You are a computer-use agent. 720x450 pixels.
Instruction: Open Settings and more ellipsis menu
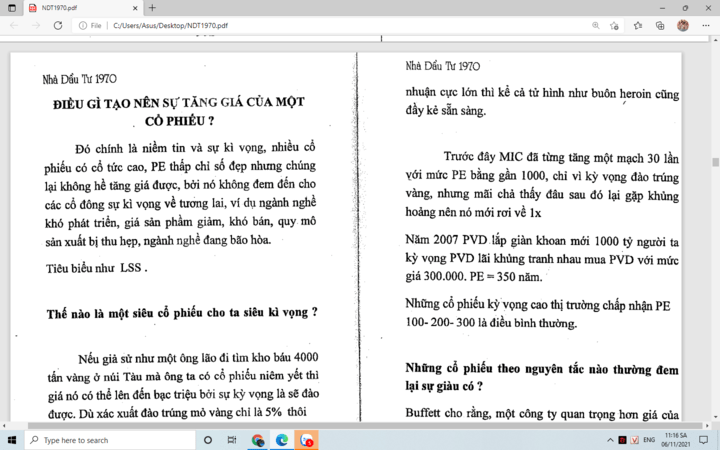click(706, 25)
